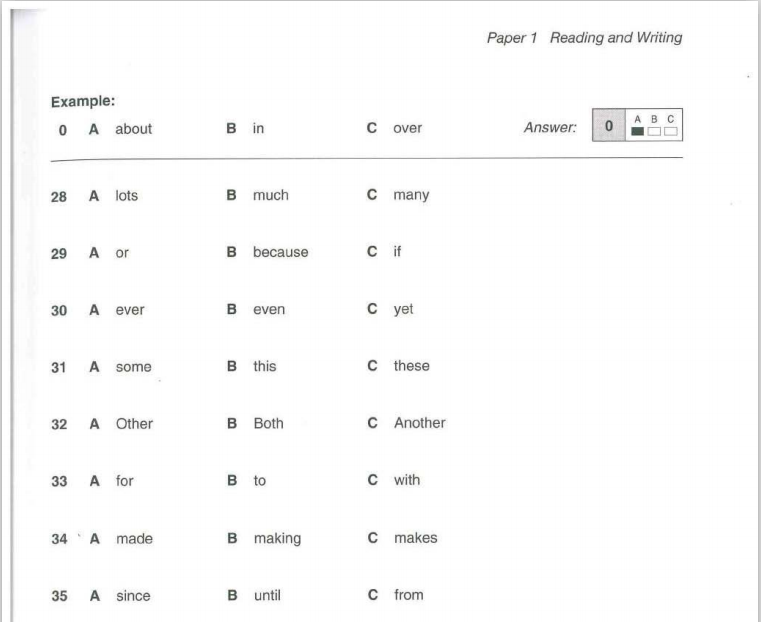Click the 'Paper 1 Reading and Writing' header
This screenshot has width=761, height=622.
tap(584, 37)
